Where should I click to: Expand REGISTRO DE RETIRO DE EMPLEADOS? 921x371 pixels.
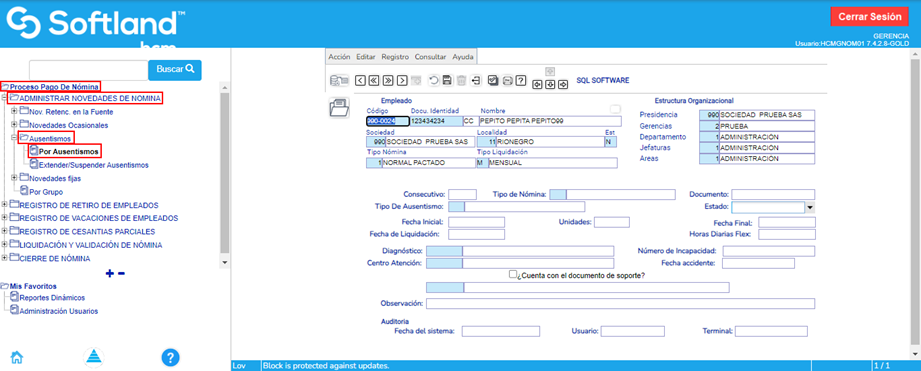tap(5, 205)
